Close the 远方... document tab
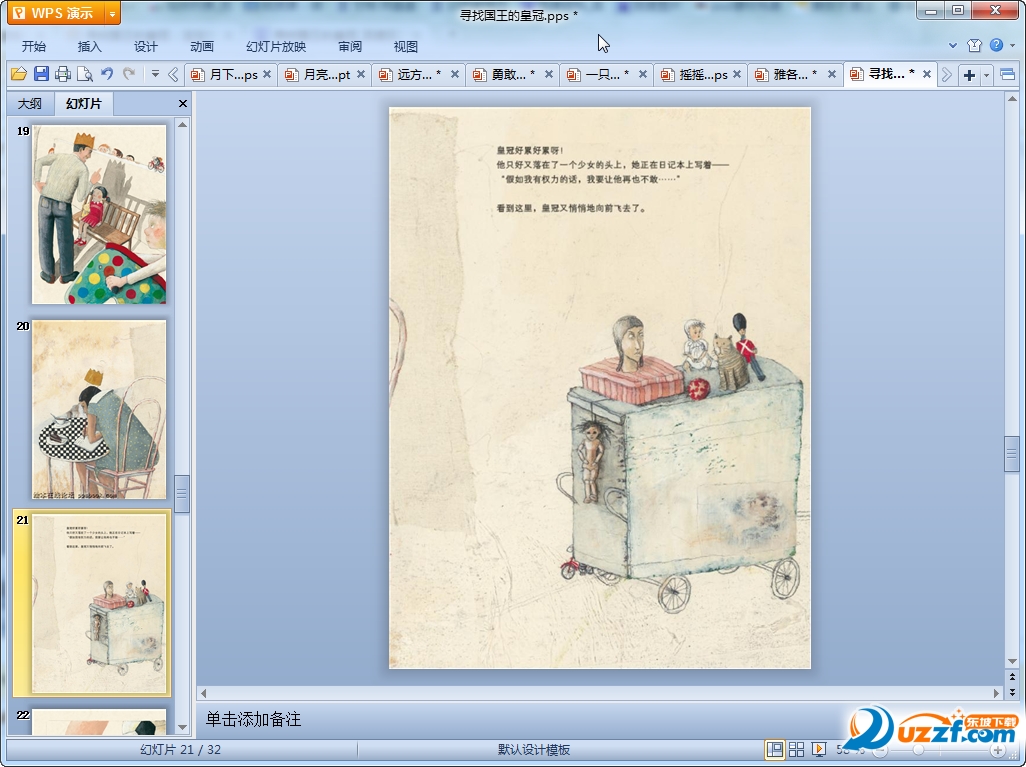 455,75
